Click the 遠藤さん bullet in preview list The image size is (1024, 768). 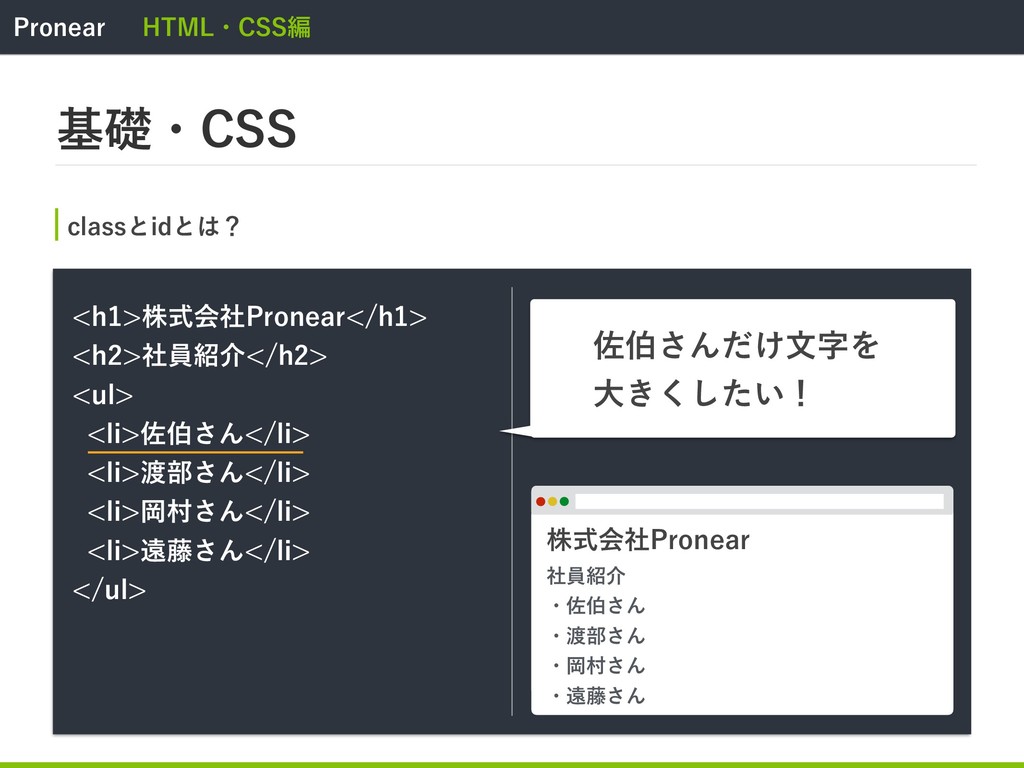coord(598,696)
